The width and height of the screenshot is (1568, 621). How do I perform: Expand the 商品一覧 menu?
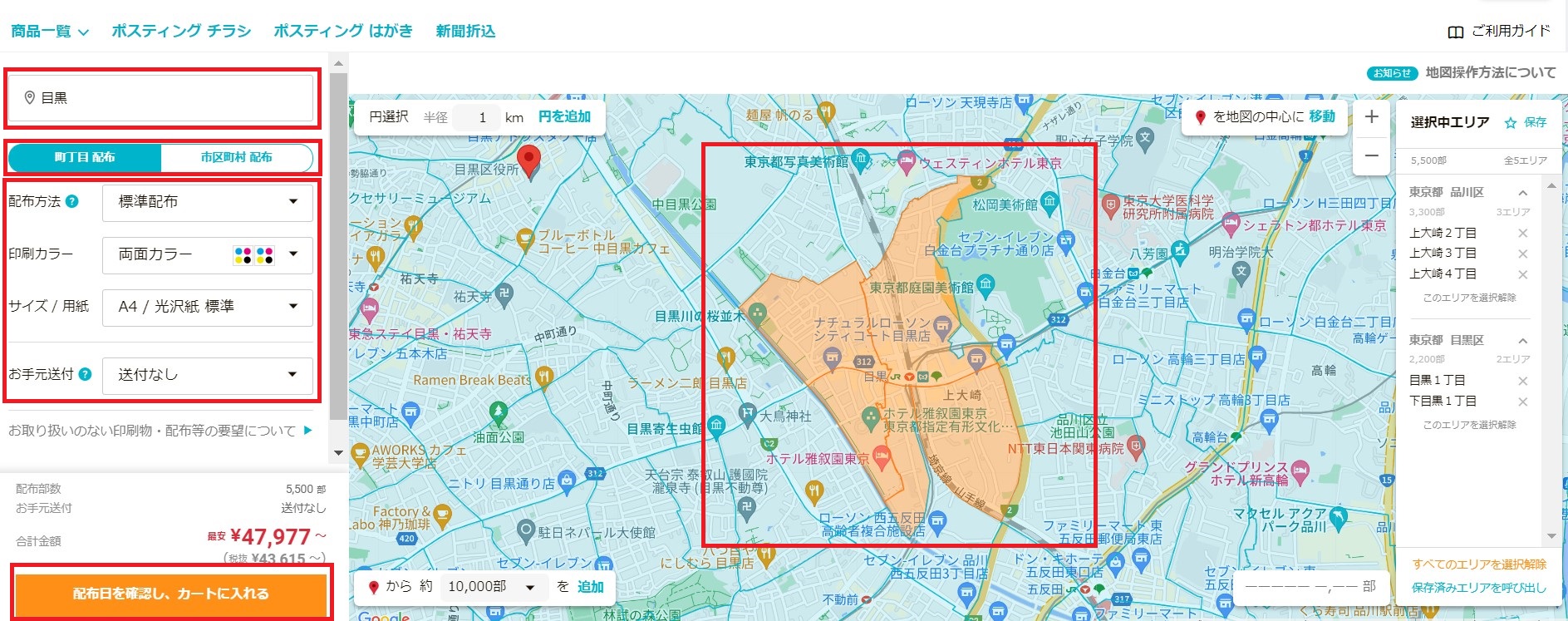click(50, 32)
